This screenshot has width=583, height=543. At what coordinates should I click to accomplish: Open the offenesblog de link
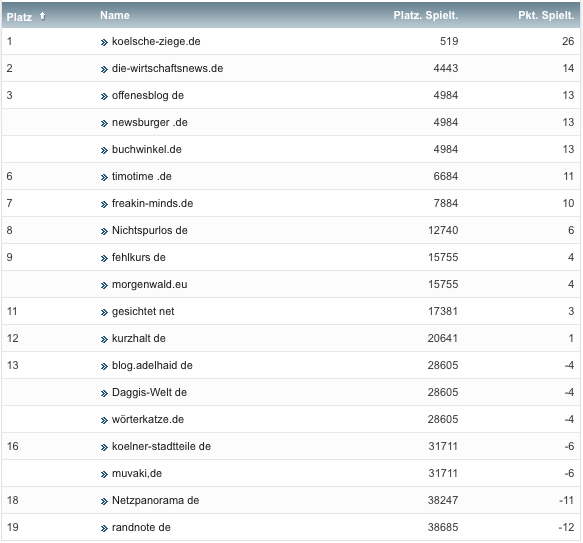(x=148, y=95)
